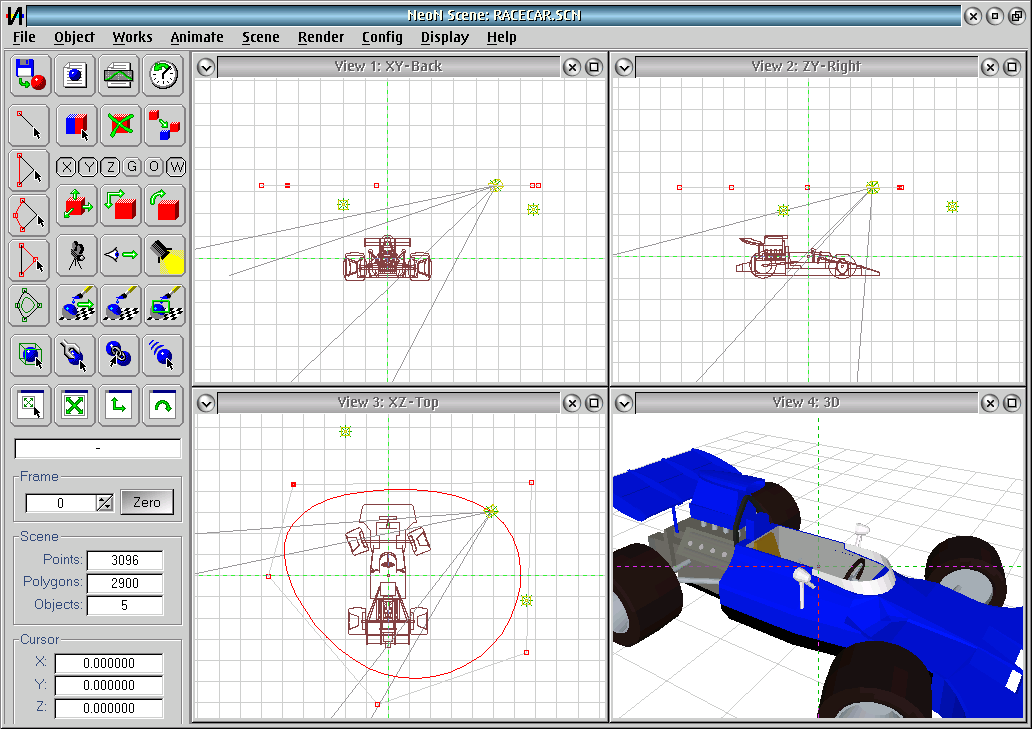
Task: Expand View 3 XZ-Top view menu
Action: point(206,403)
